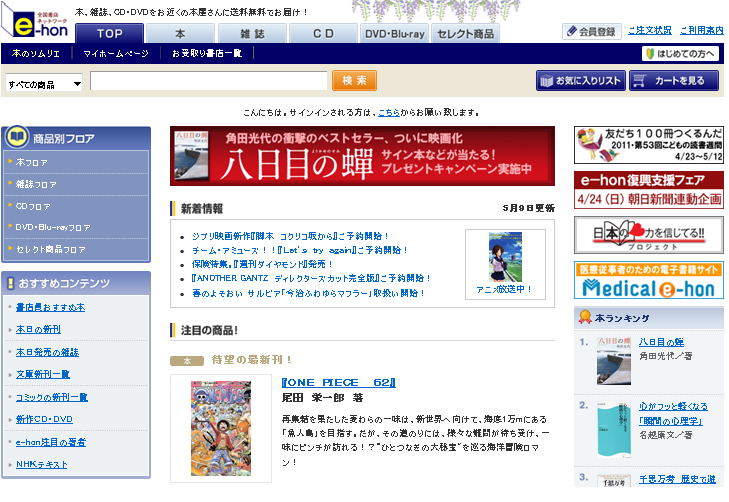Open the Medical e-hon banner
This screenshot has height=502, width=729.
pyautogui.click(x=649, y=280)
